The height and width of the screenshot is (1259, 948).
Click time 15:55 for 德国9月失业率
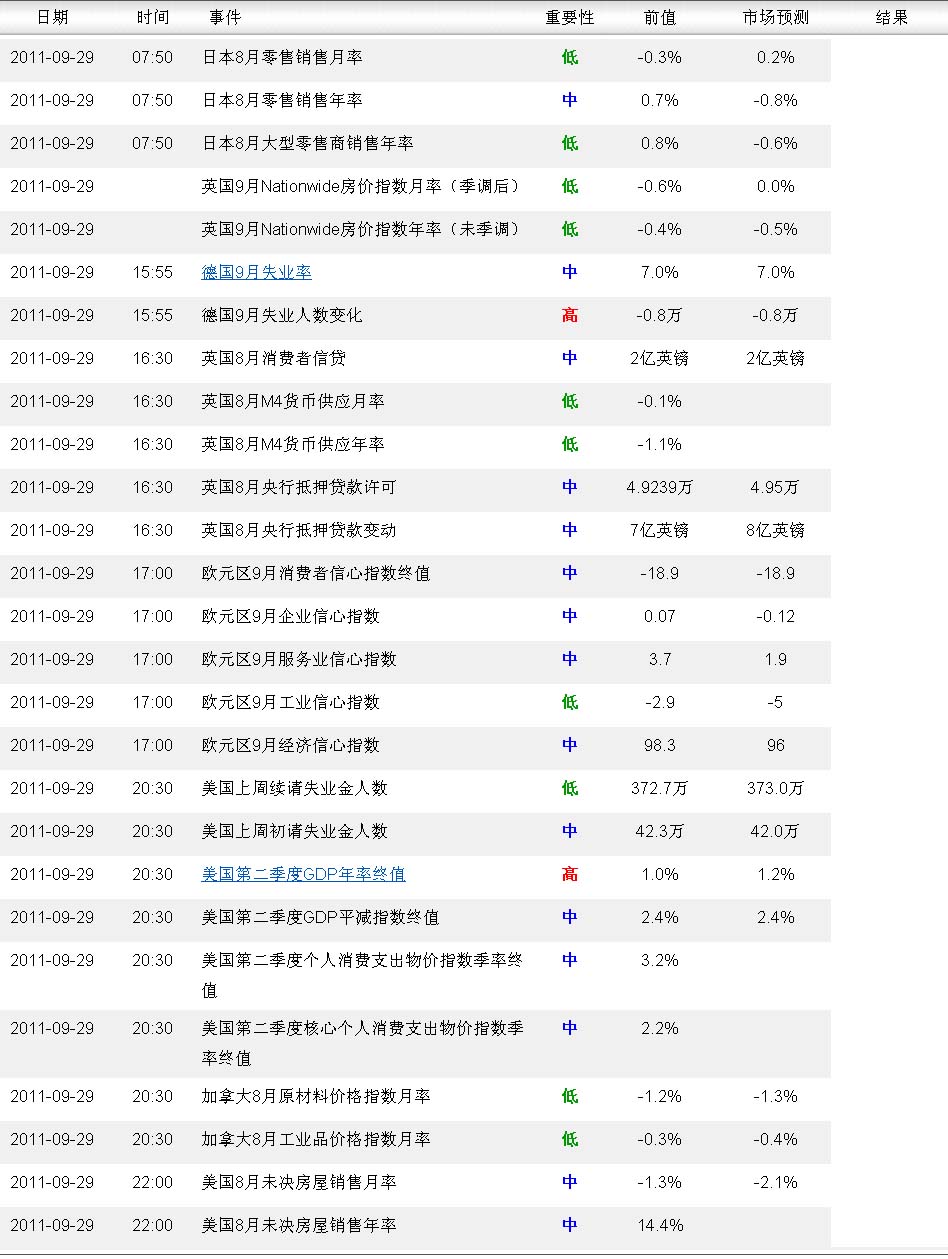tap(153, 272)
